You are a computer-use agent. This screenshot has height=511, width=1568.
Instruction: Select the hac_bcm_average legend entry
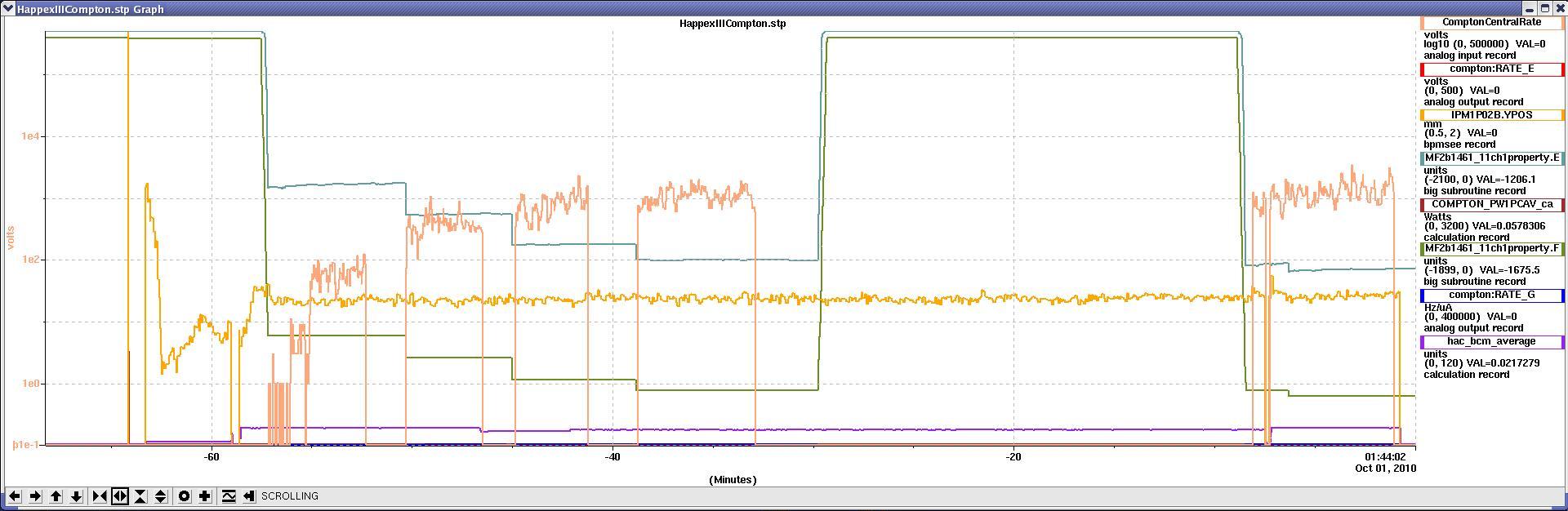coord(1492,341)
